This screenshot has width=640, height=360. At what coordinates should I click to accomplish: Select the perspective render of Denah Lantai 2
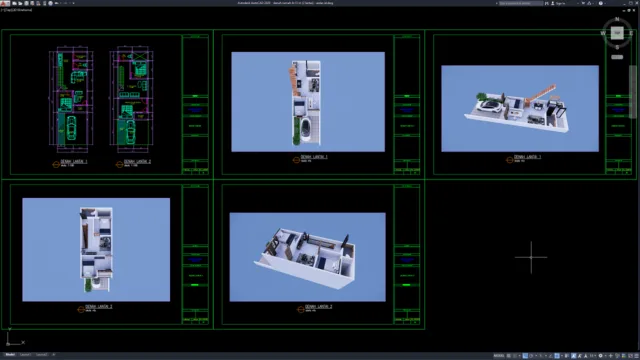[x=307, y=257]
